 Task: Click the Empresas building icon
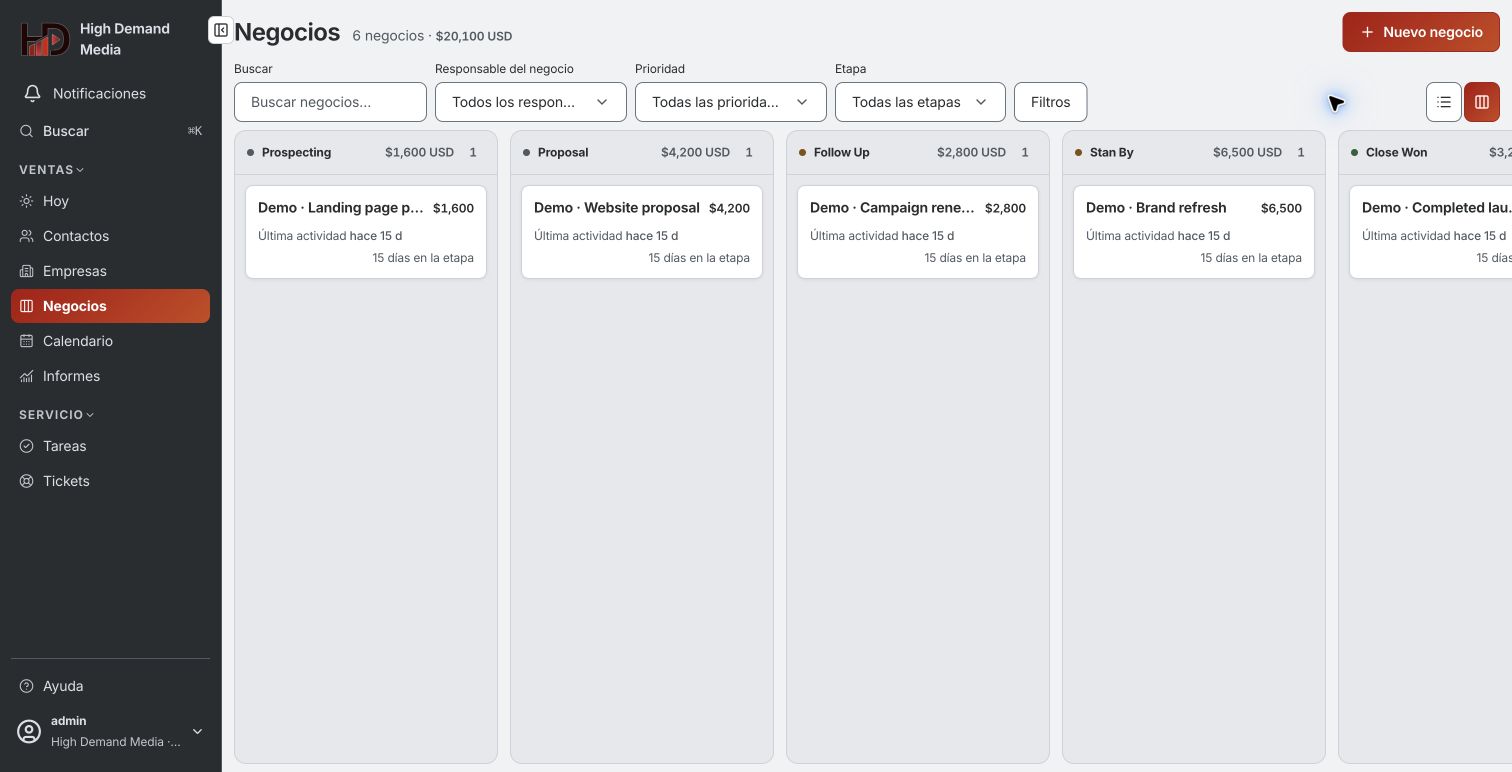26,271
